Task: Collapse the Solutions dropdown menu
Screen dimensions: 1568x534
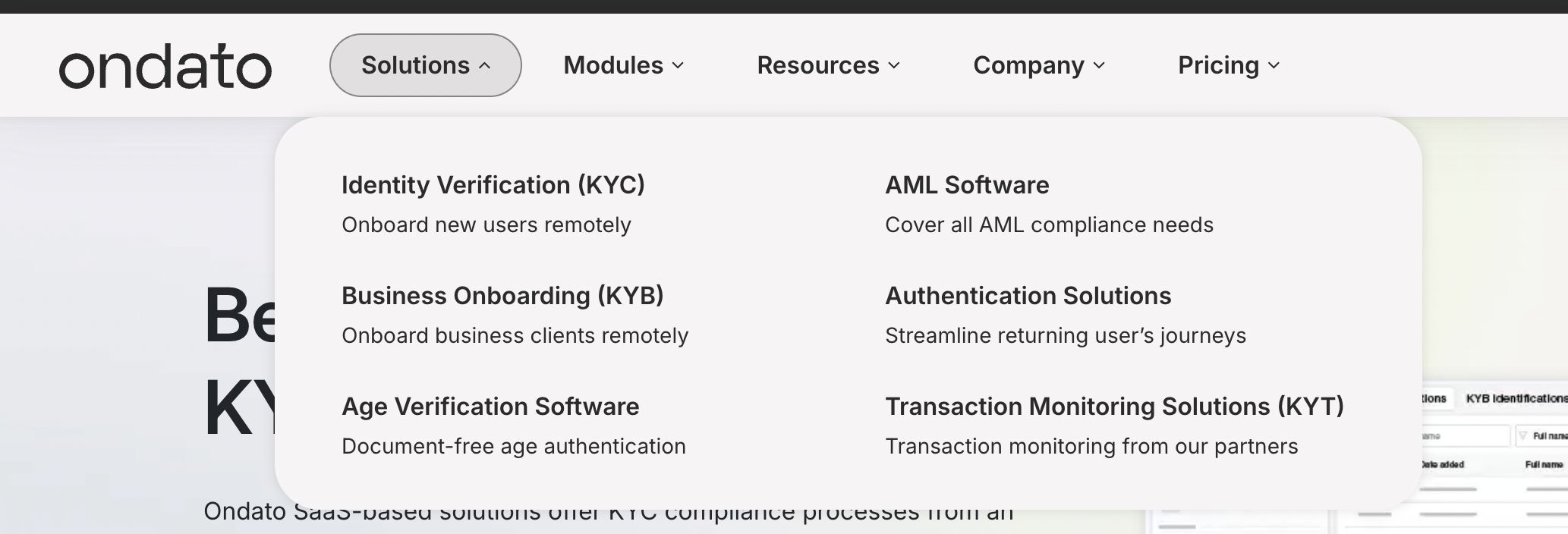Action: pyautogui.click(x=425, y=65)
